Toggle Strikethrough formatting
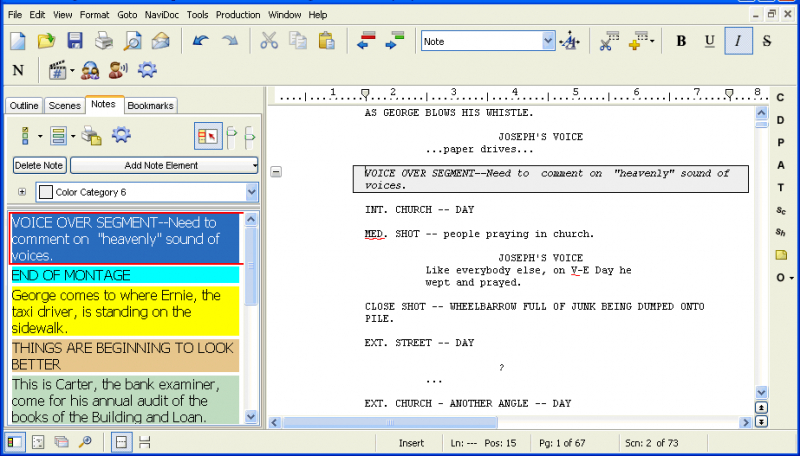The height and width of the screenshot is (456, 800). [x=767, y=41]
